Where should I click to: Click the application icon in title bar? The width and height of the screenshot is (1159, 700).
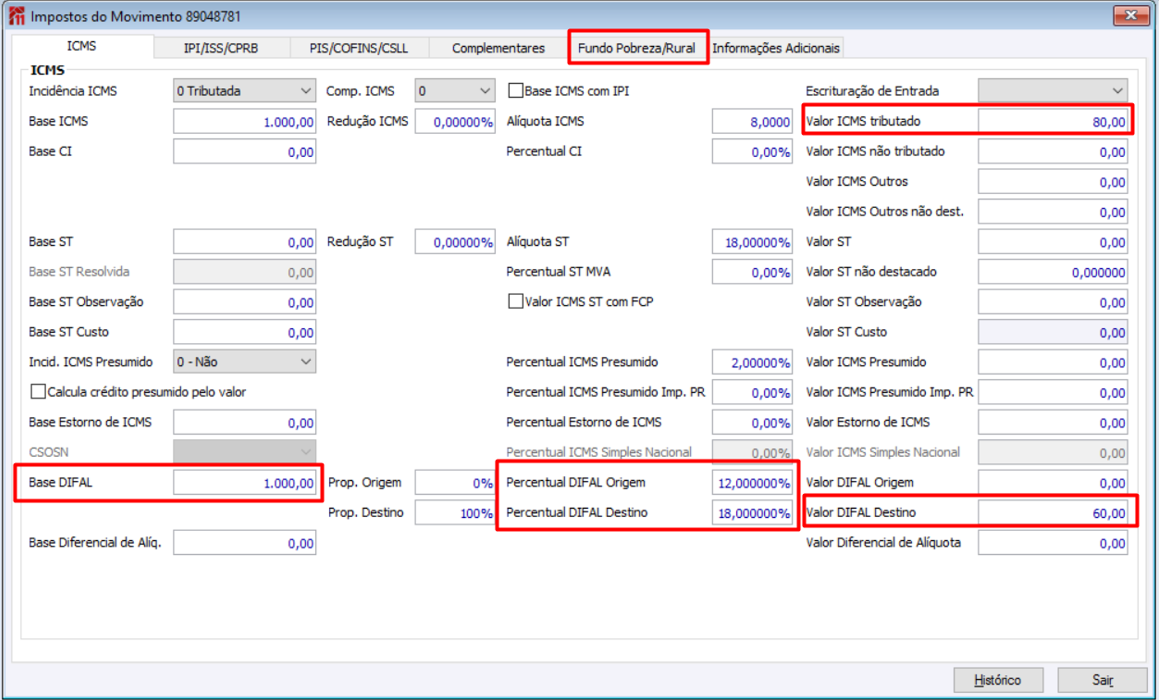click(16, 16)
